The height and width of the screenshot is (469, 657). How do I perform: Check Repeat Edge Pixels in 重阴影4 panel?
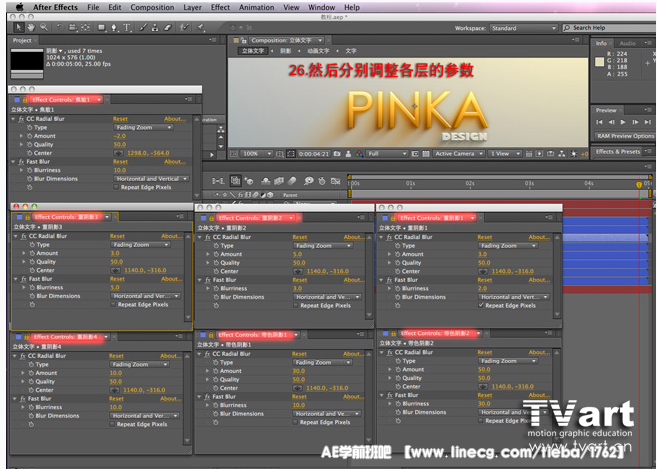112,424
